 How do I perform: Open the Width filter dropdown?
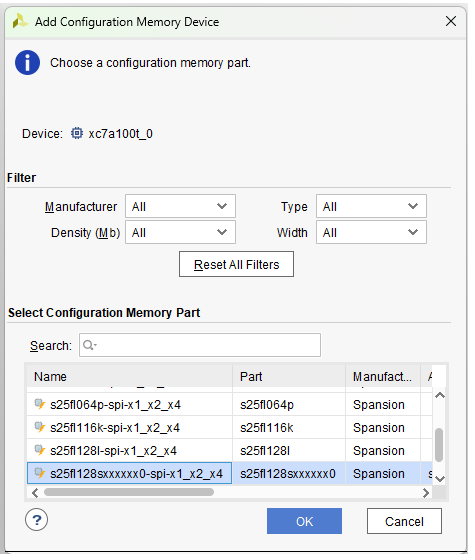click(x=371, y=232)
